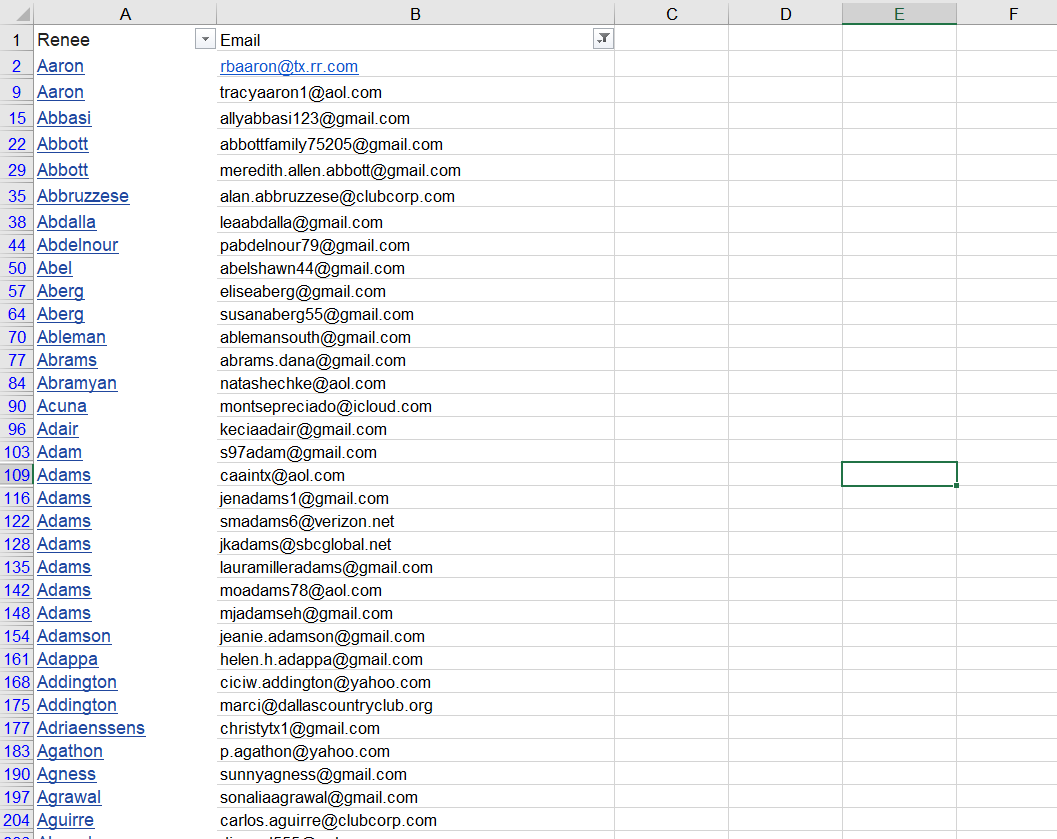Viewport: 1057px width, 839px height.
Task: Select the column C header
Action: click(671, 13)
